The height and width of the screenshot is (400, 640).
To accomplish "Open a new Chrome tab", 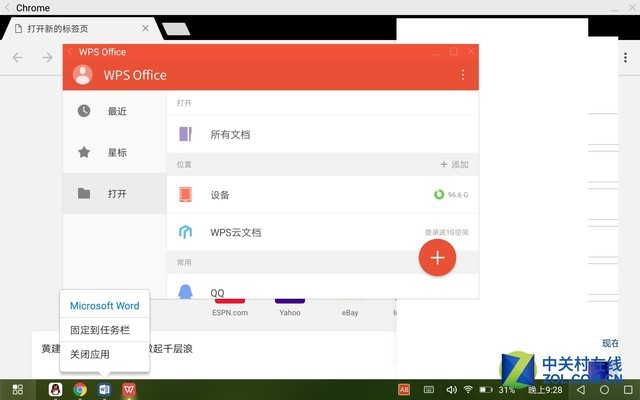I will [x=176, y=29].
